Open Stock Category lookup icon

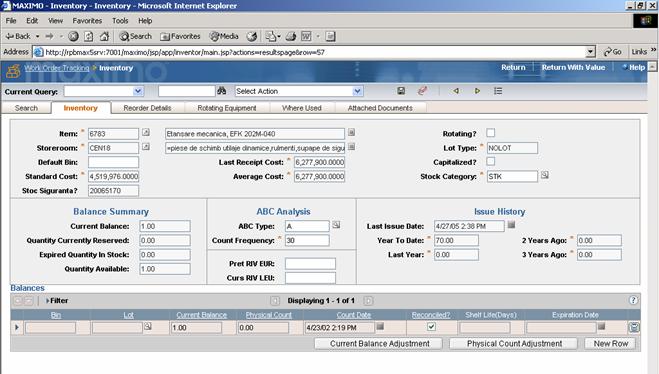(x=545, y=175)
